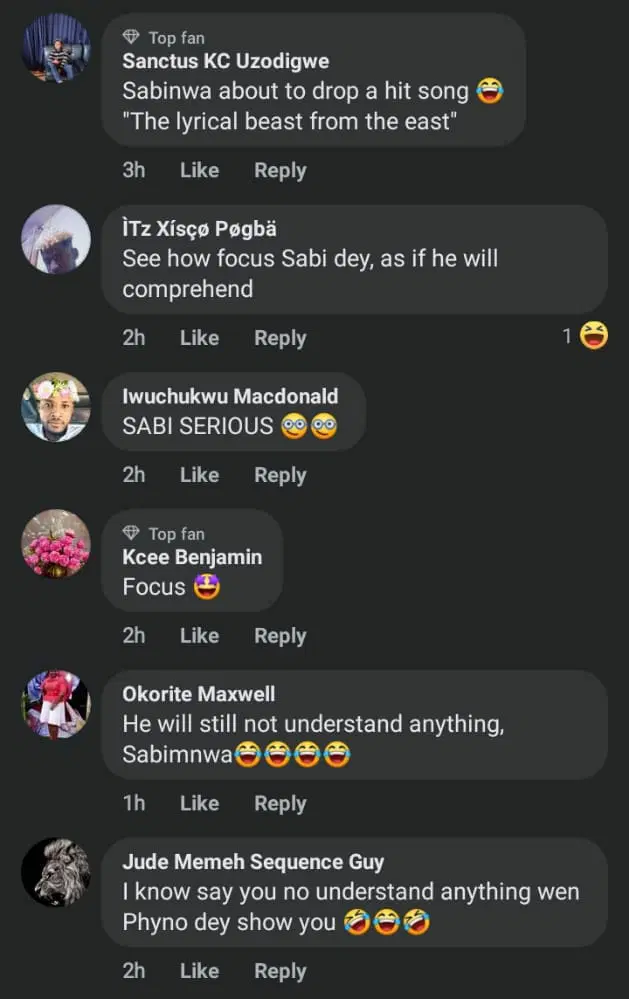Click the laughing reaction on Pøgbä's comment
Viewport: 629px width, 999px height.
coord(594,337)
